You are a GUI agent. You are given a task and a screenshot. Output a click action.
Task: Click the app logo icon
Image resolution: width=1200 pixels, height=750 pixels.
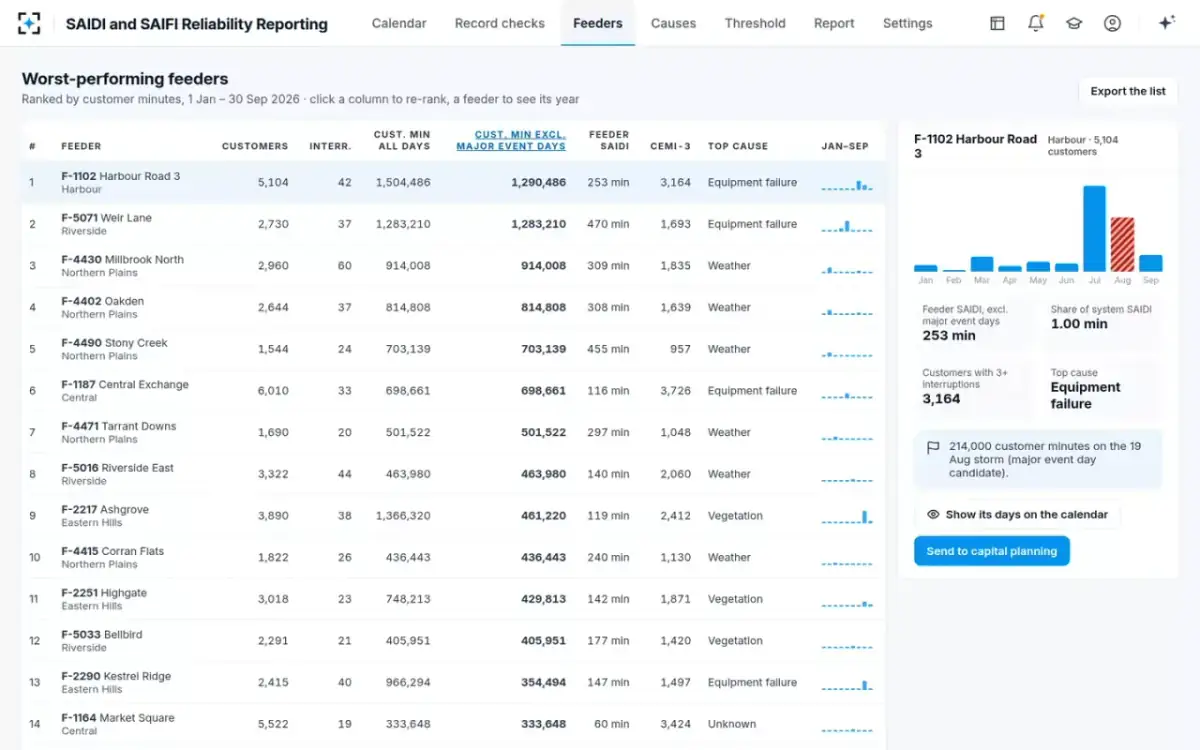click(x=30, y=23)
